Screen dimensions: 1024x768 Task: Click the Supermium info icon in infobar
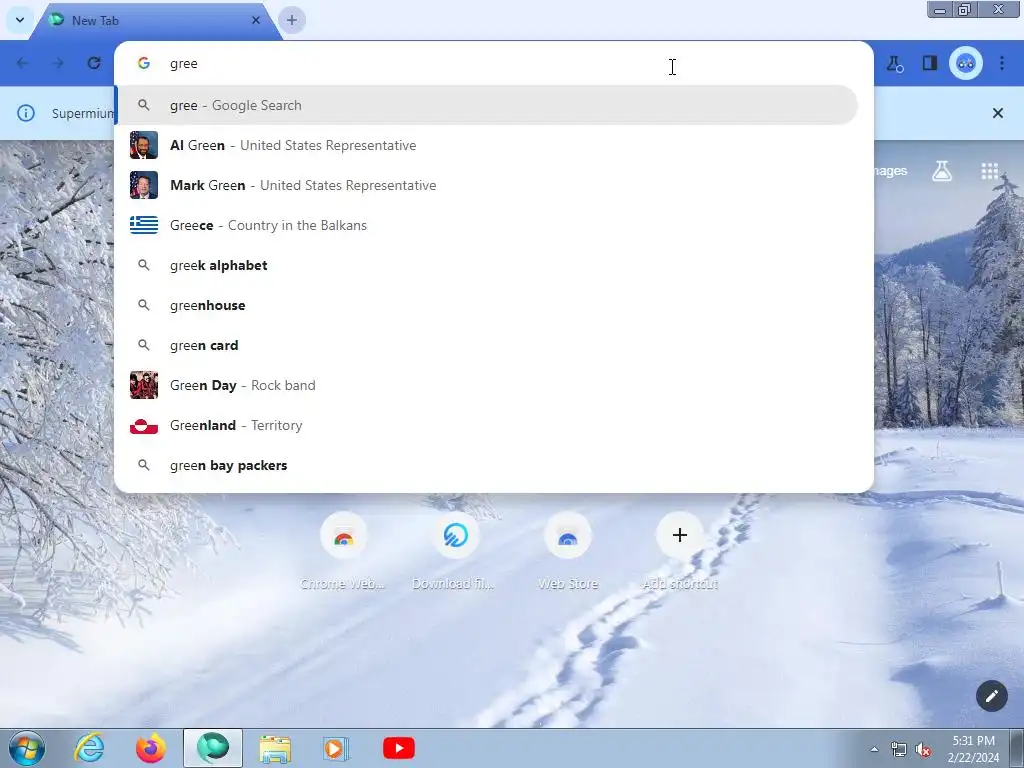click(25, 113)
